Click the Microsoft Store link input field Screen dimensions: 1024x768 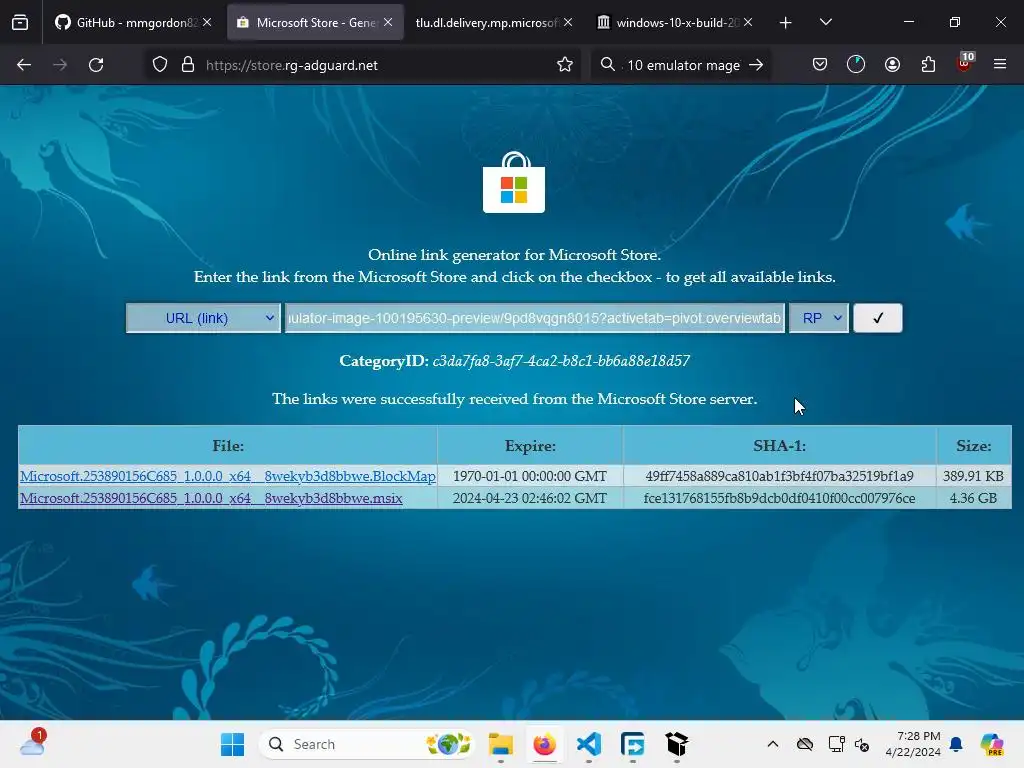(x=535, y=318)
